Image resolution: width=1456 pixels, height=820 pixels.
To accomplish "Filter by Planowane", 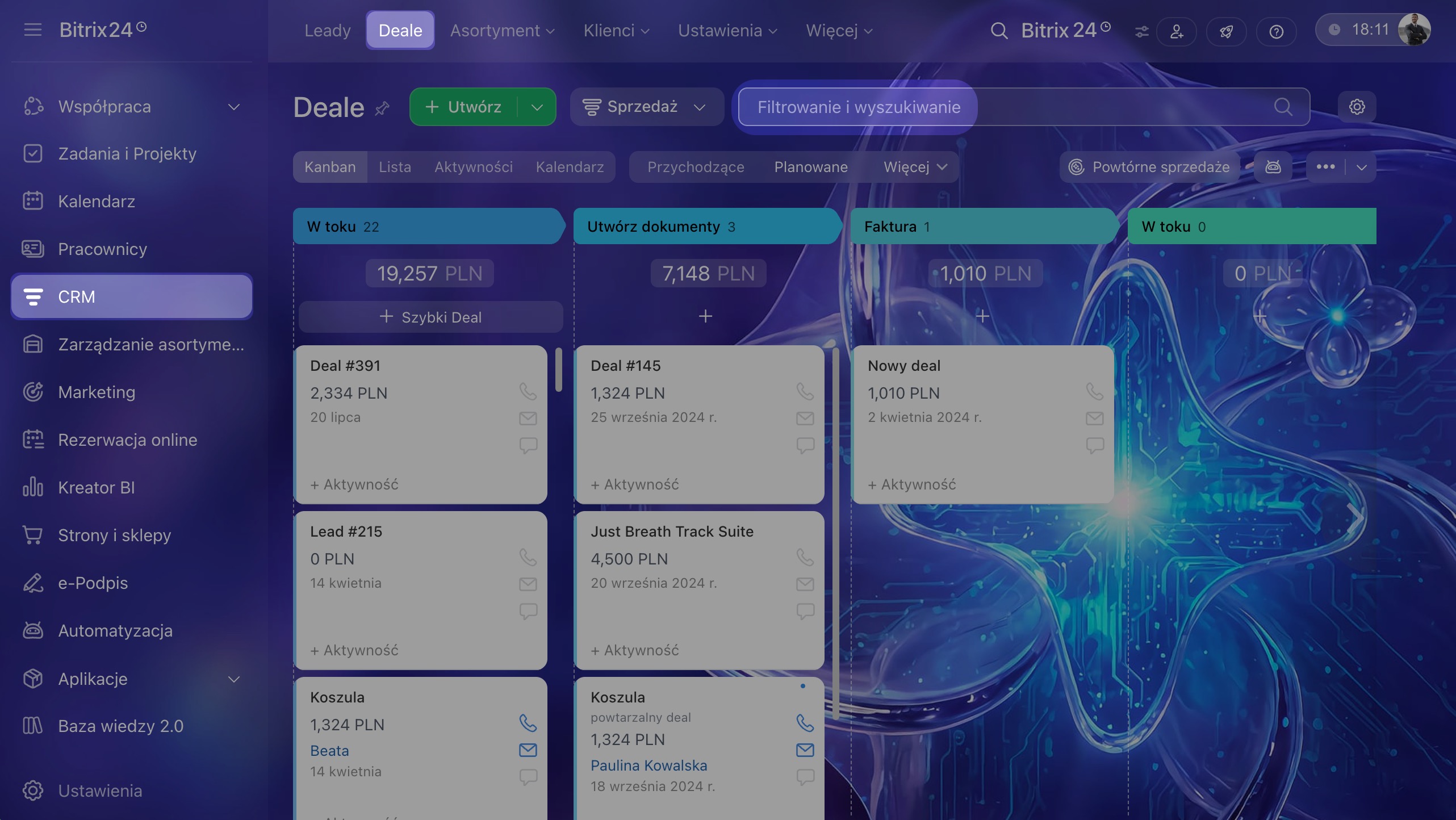I will [x=811, y=167].
